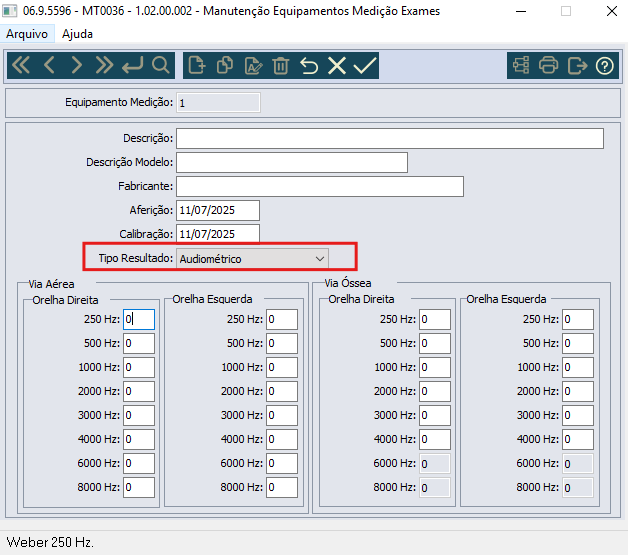The image size is (628, 555).
Task: Click the Descrição text field
Action: click(x=390, y=139)
